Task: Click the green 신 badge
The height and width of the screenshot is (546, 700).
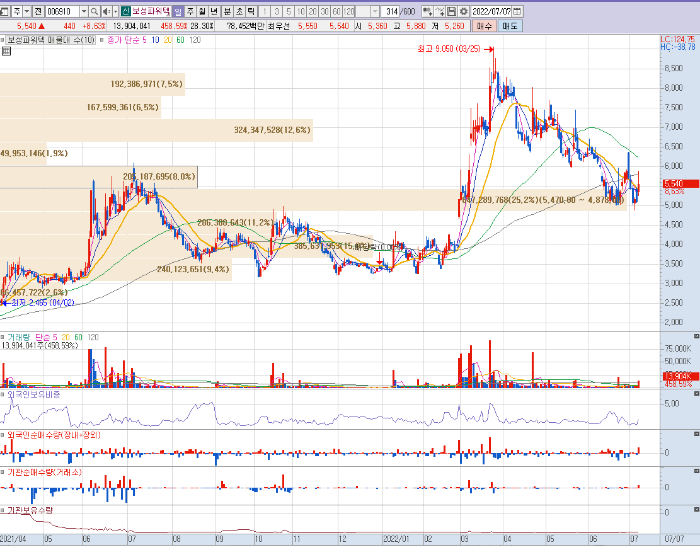Action: 125,11
